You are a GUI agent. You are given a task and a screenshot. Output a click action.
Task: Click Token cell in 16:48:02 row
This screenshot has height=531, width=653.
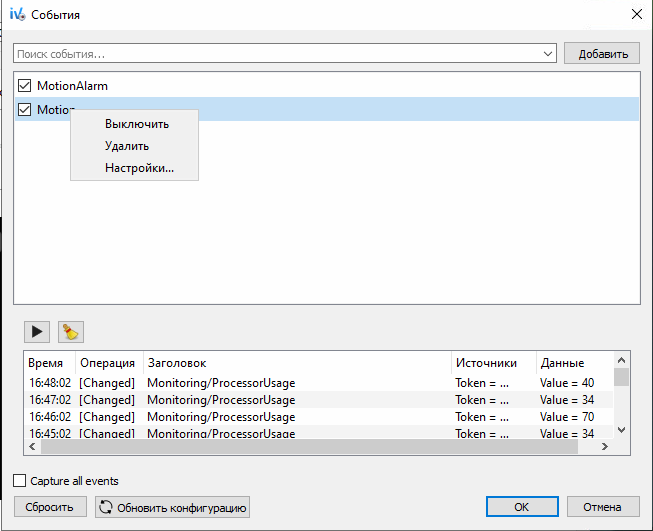482,383
